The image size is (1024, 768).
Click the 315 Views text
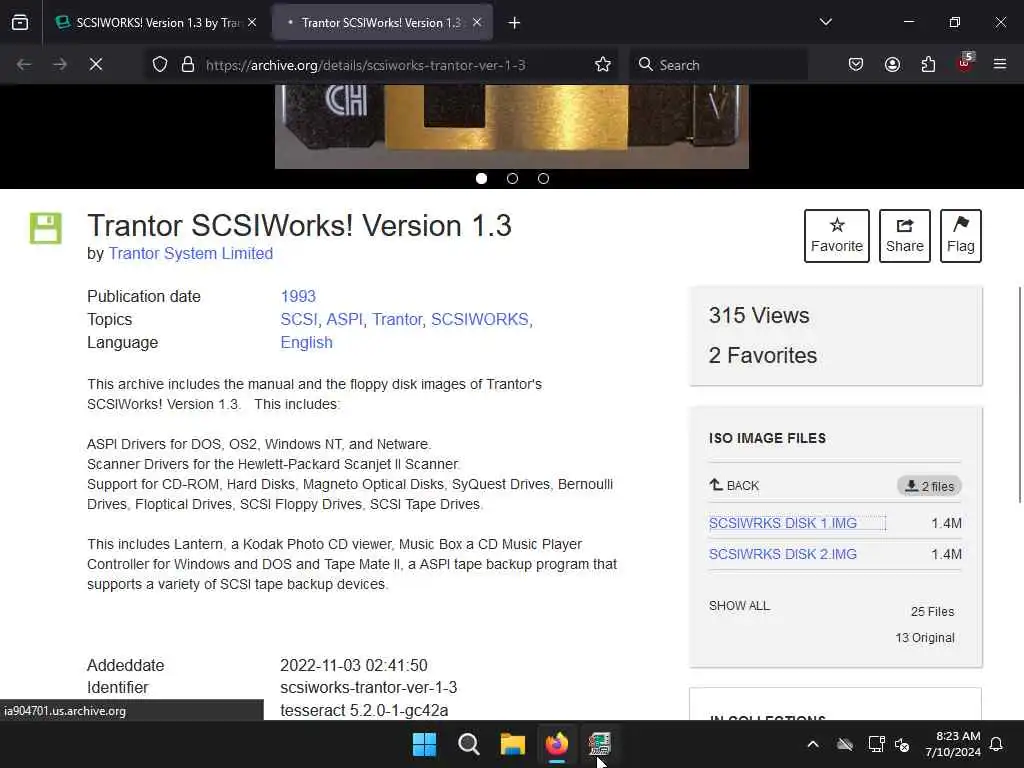pos(759,315)
